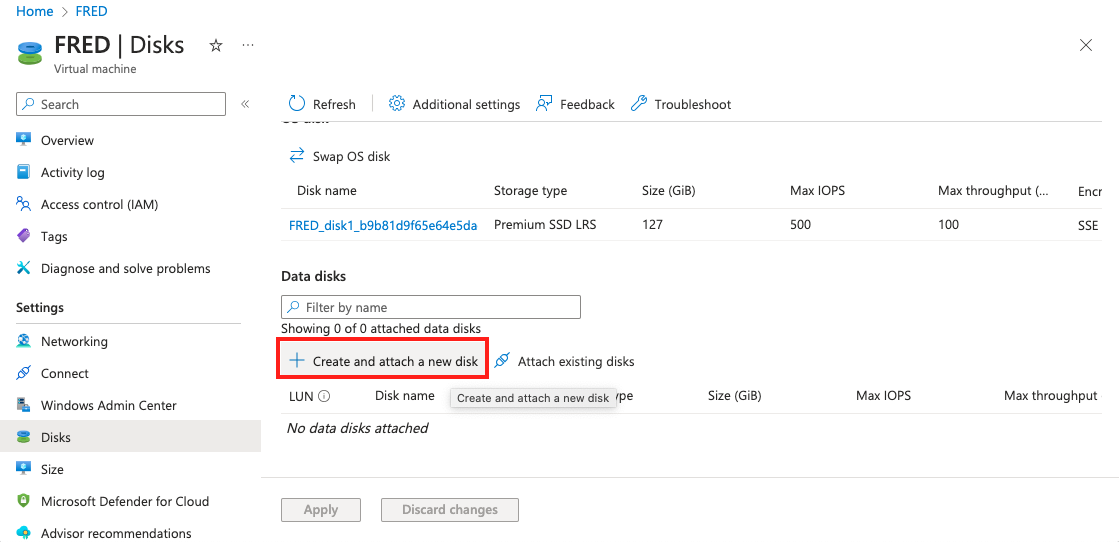Open FRED_disk1 OS disk link
The width and height of the screenshot is (1119, 542).
383,225
